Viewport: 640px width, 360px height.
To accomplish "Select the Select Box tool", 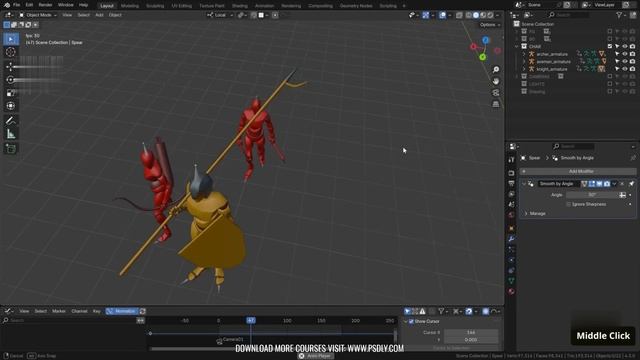I will coord(11,39).
